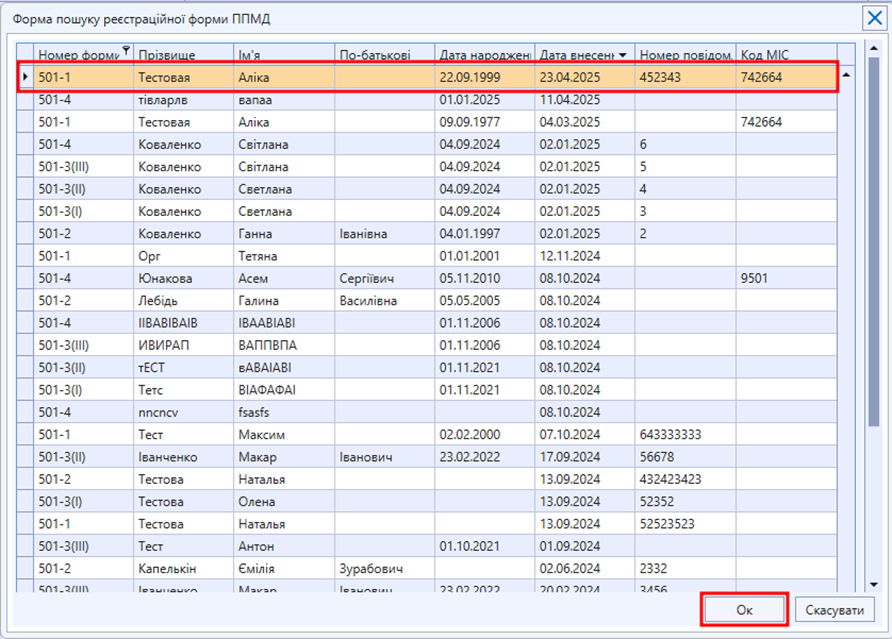The height and width of the screenshot is (639, 892).
Task: Click the row selector of the highlighted first row
Action: point(25,77)
